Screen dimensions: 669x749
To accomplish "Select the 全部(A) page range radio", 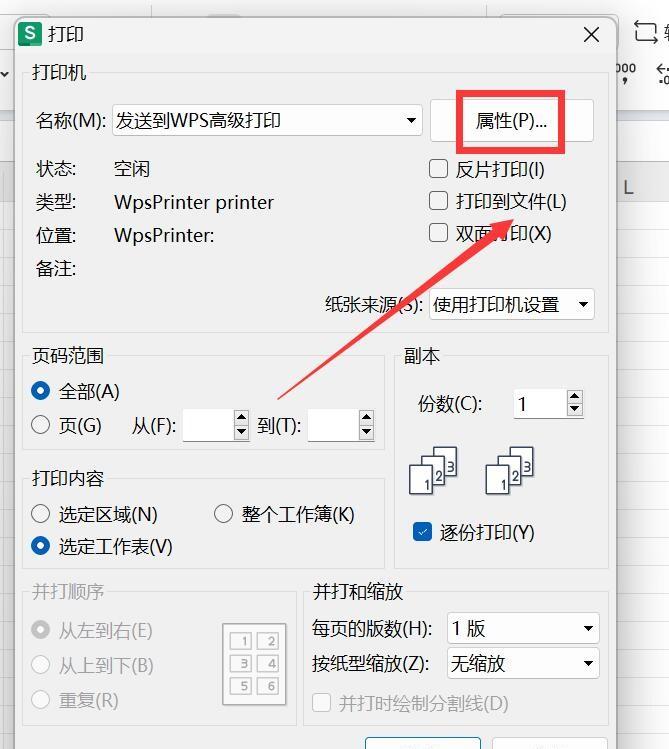I will tap(40, 391).
